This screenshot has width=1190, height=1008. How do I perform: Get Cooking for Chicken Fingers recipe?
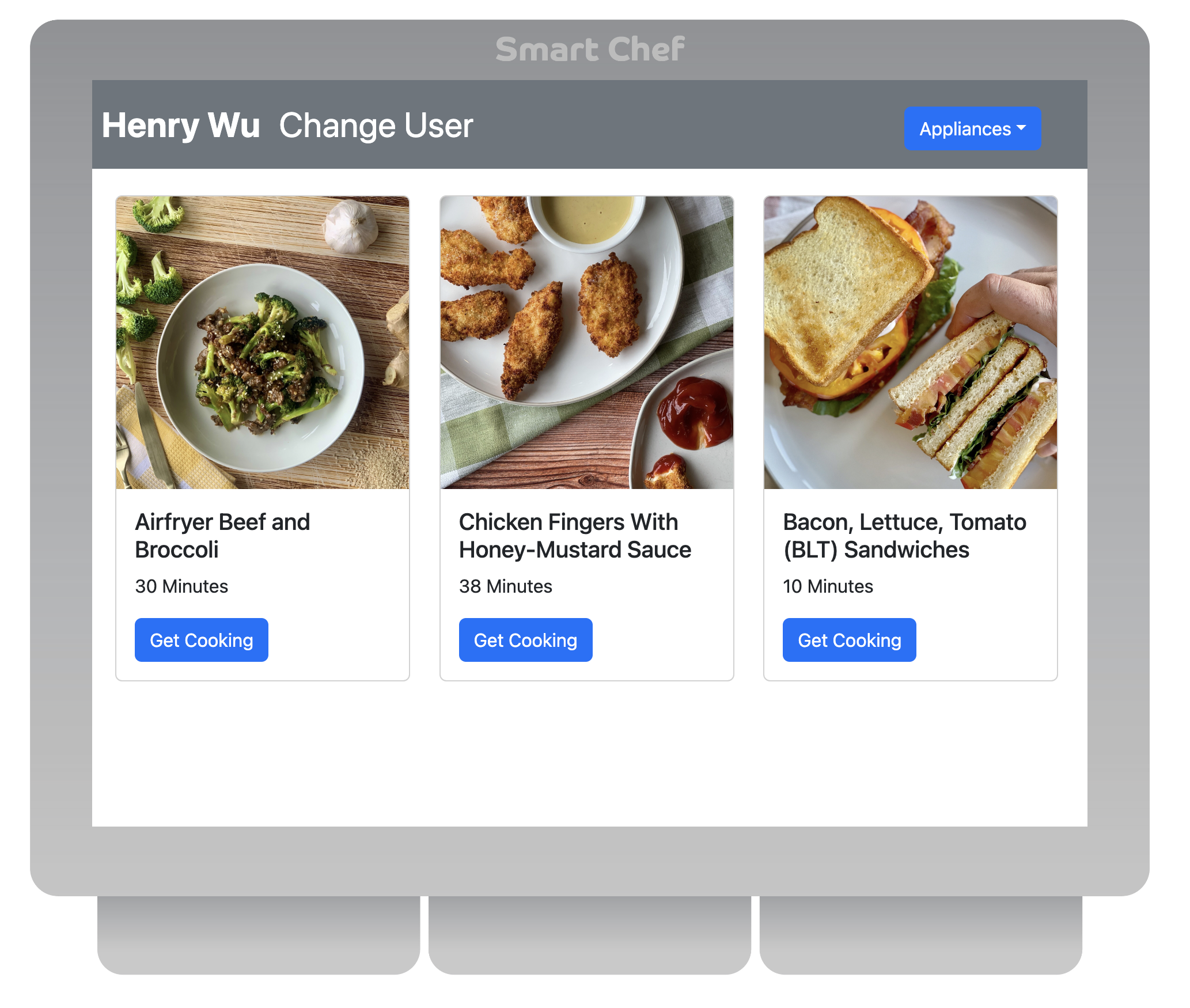[525, 640]
